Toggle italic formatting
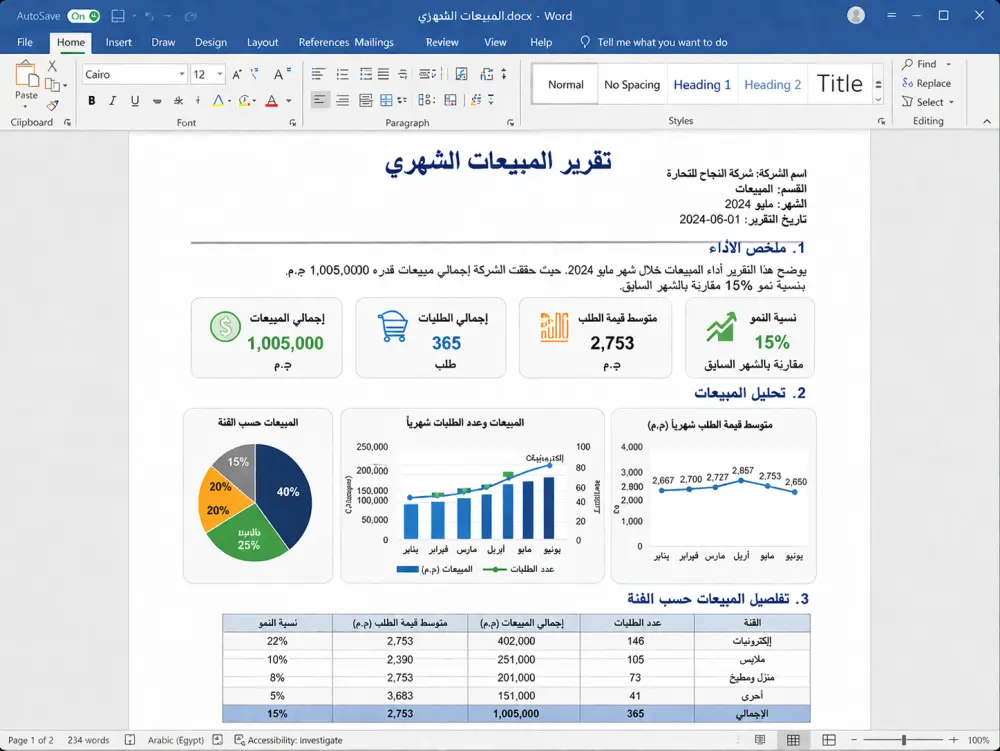1000x751 pixels. 112,101
